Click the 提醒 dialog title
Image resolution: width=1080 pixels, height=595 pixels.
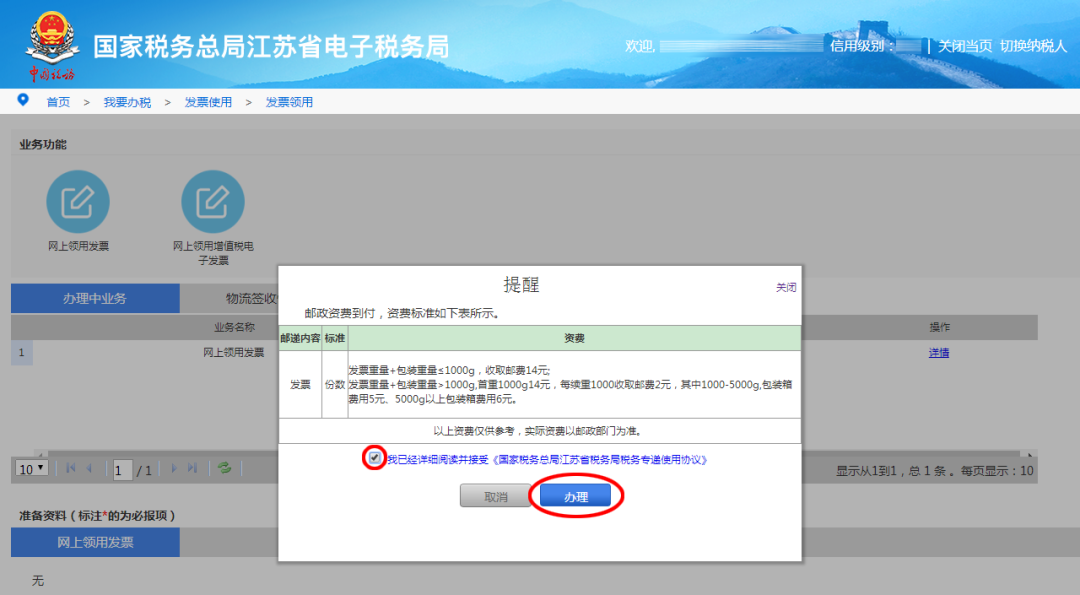click(x=521, y=285)
